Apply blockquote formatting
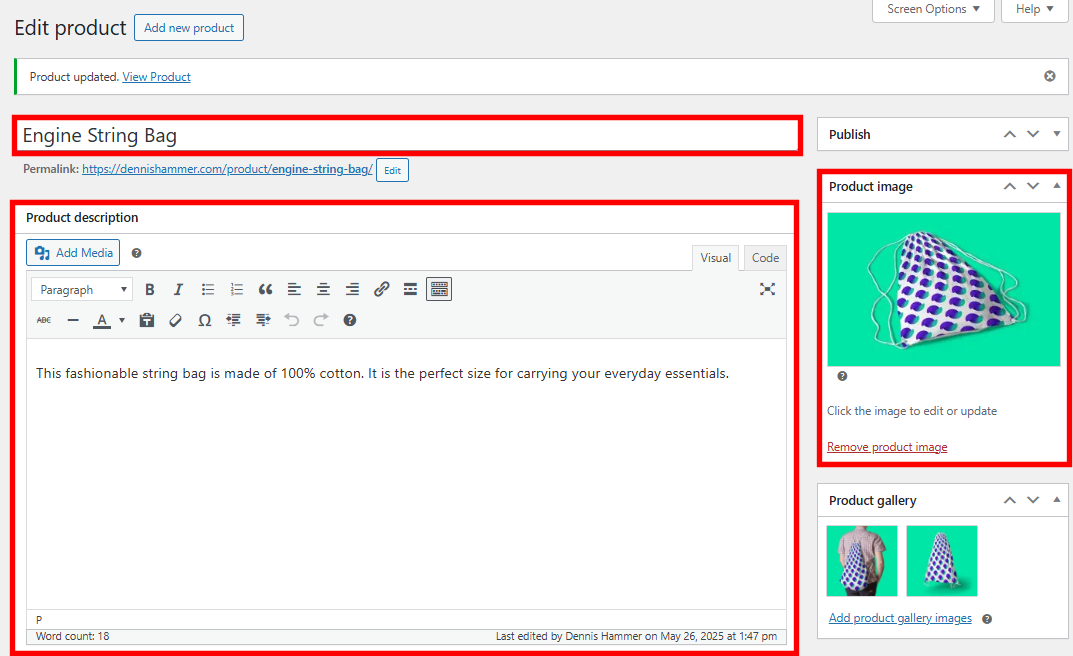 pos(265,289)
